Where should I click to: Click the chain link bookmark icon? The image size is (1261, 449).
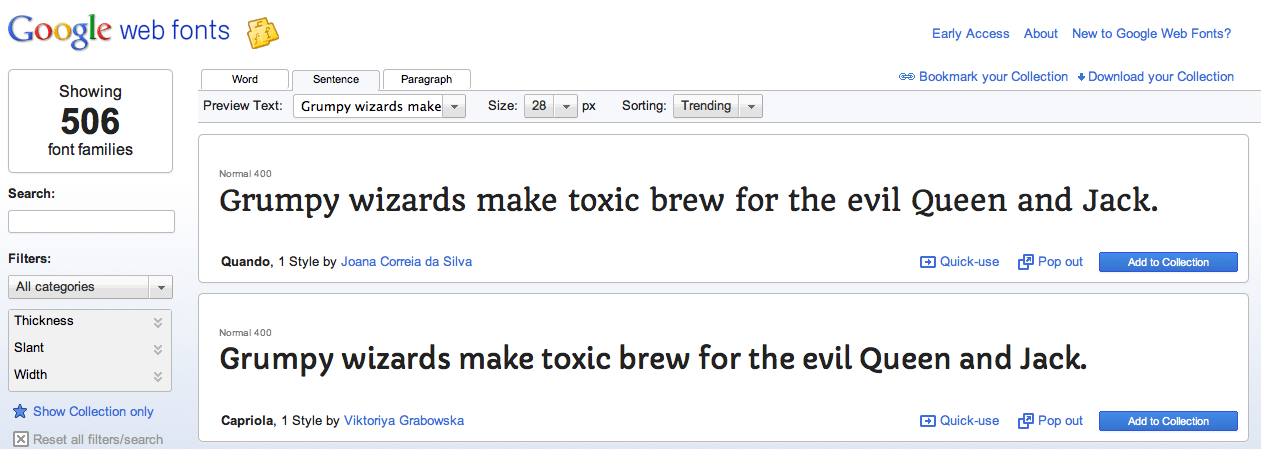(907, 77)
